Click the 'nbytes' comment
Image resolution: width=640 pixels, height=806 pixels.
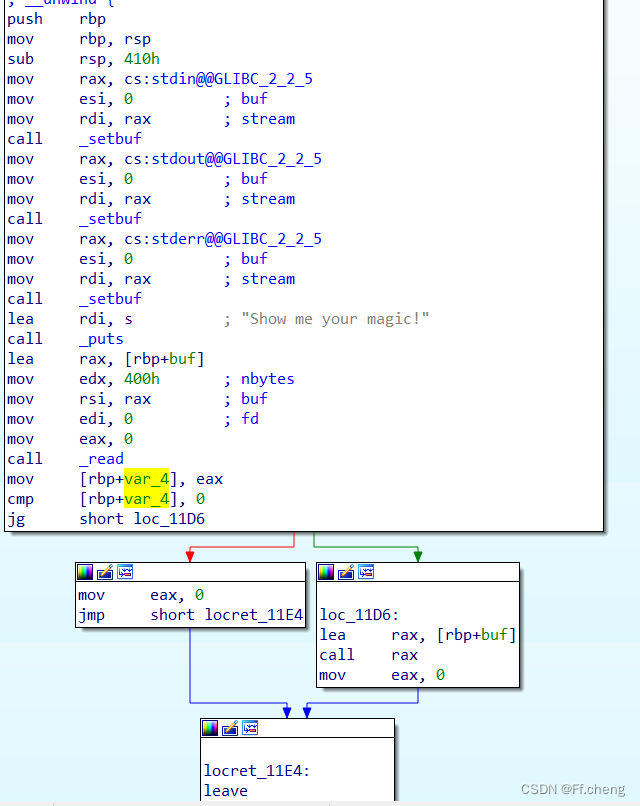coord(268,379)
